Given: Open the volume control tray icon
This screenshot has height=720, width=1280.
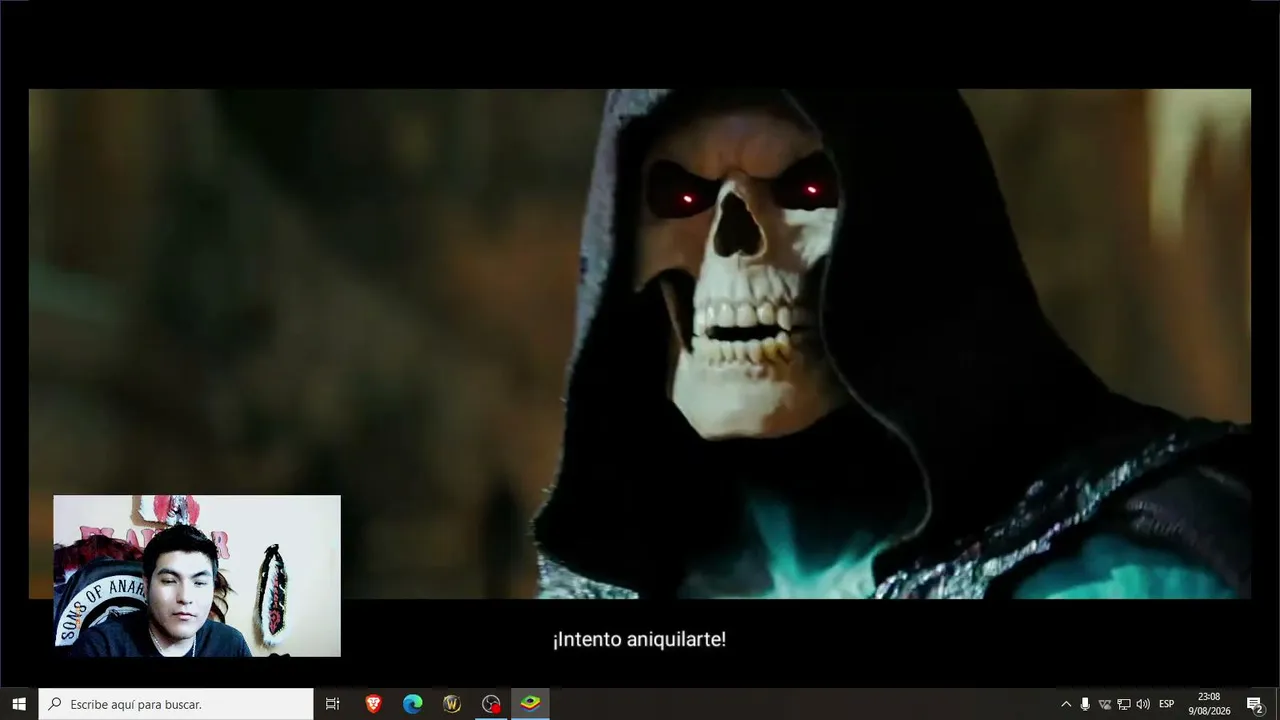Looking at the screenshot, I should (1143, 704).
